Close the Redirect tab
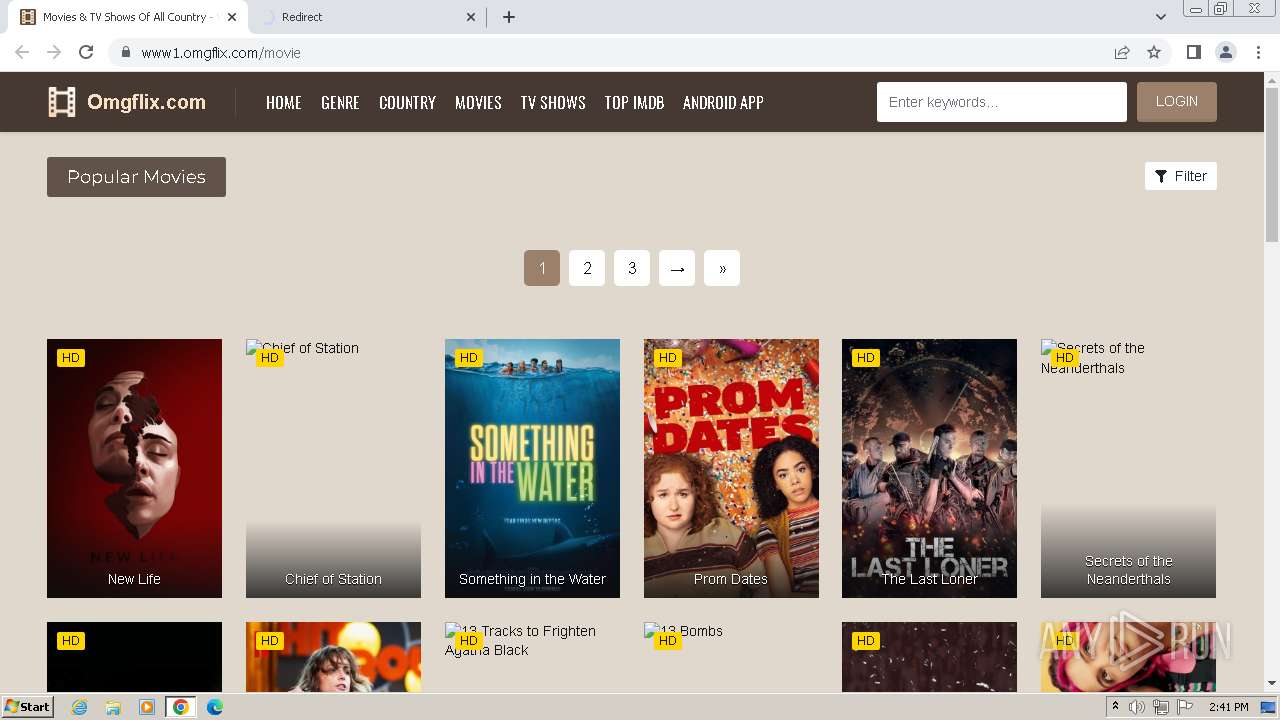Viewport: 1280px width, 720px height. [x=472, y=17]
